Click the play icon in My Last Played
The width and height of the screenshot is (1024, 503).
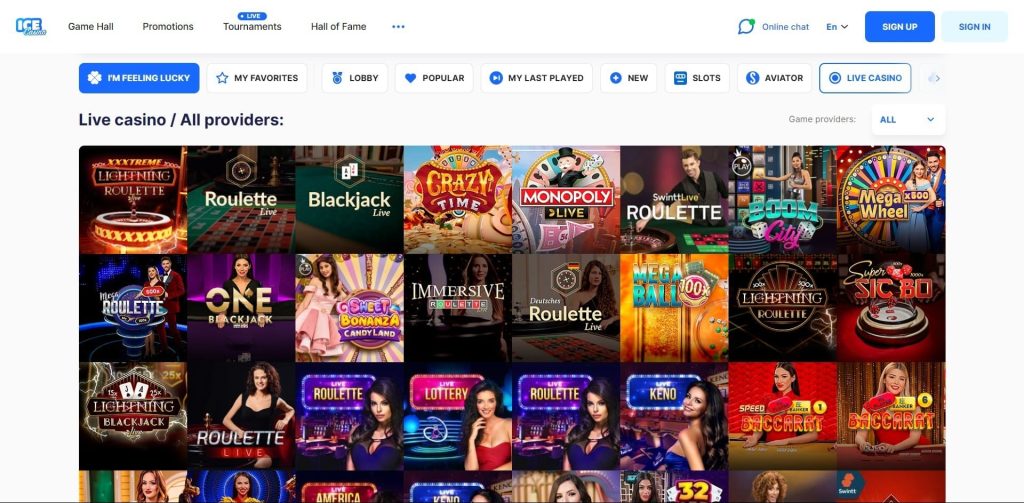coord(495,78)
